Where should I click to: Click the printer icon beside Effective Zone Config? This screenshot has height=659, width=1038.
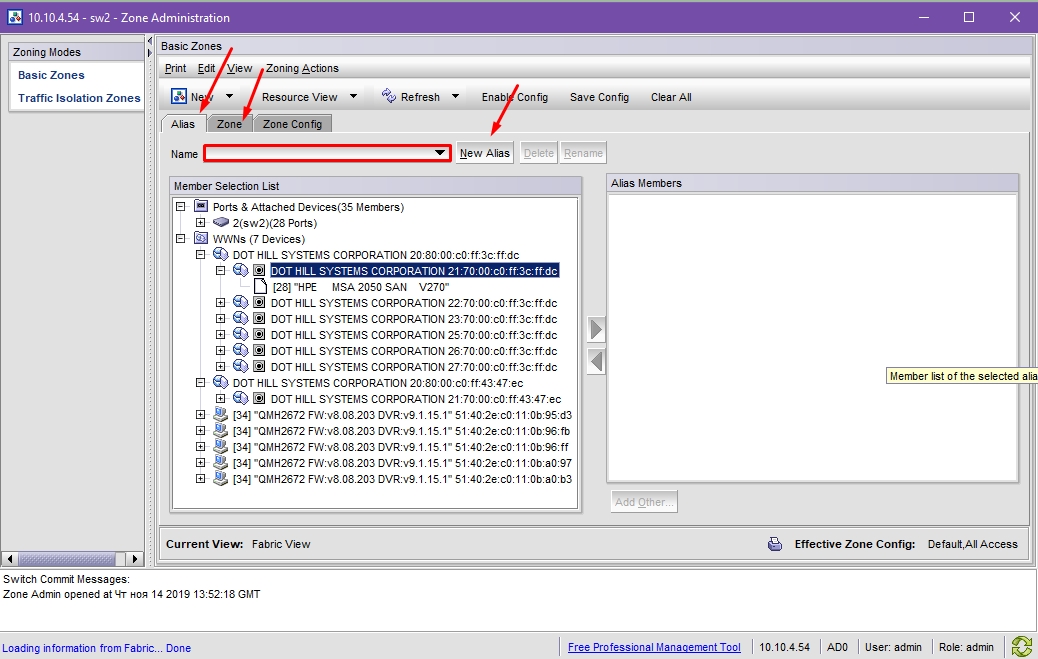(x=775, y=544)
